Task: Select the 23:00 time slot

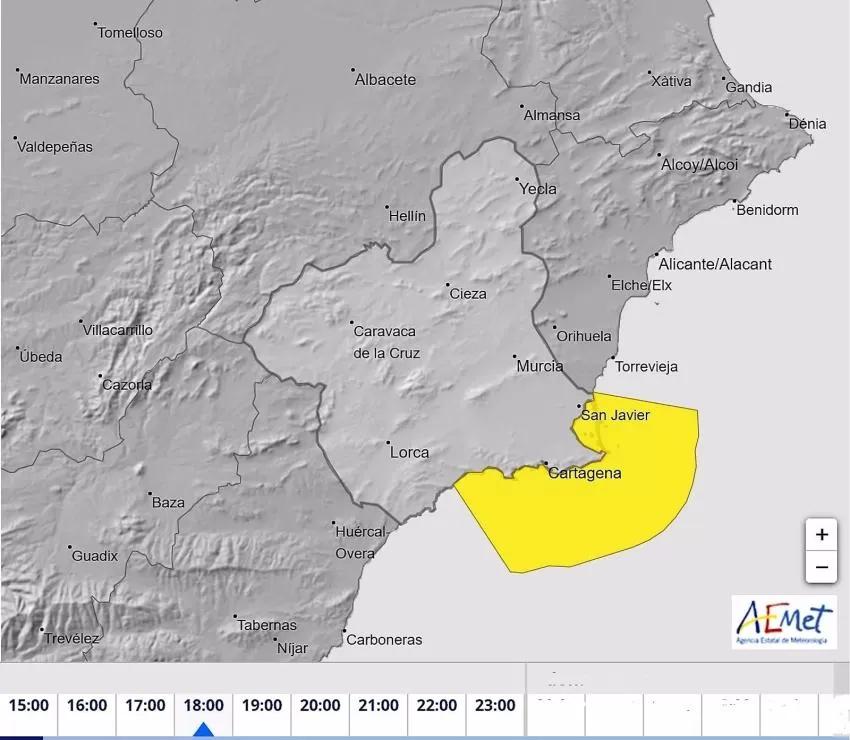Action: [495, 706]
